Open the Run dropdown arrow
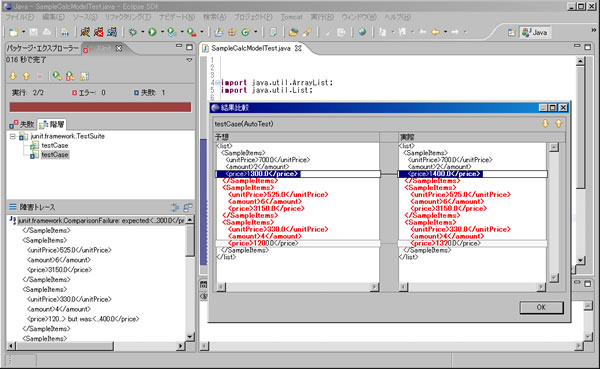The height and width of the screenshot is (369, 600). (162, 32)
